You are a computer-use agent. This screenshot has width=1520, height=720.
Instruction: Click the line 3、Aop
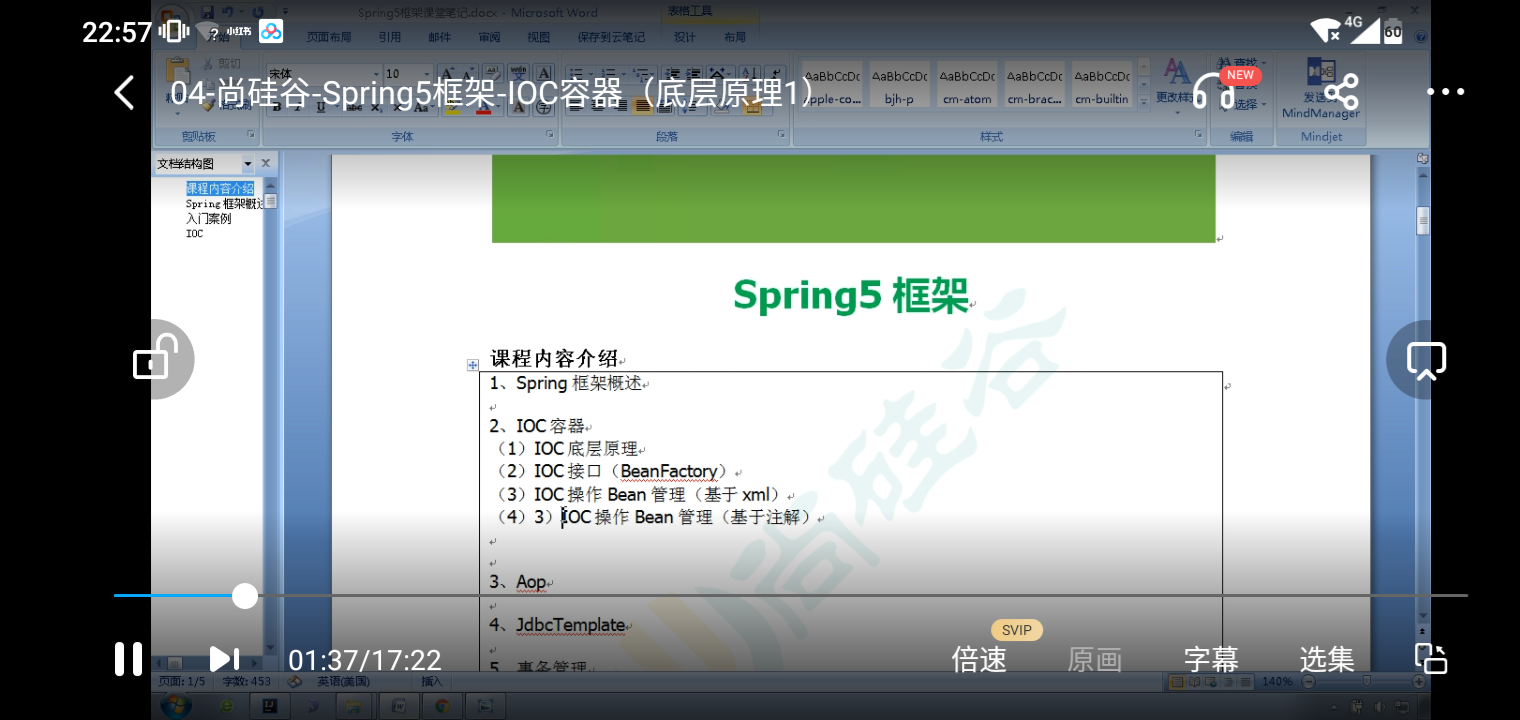[x=517, y=582]
